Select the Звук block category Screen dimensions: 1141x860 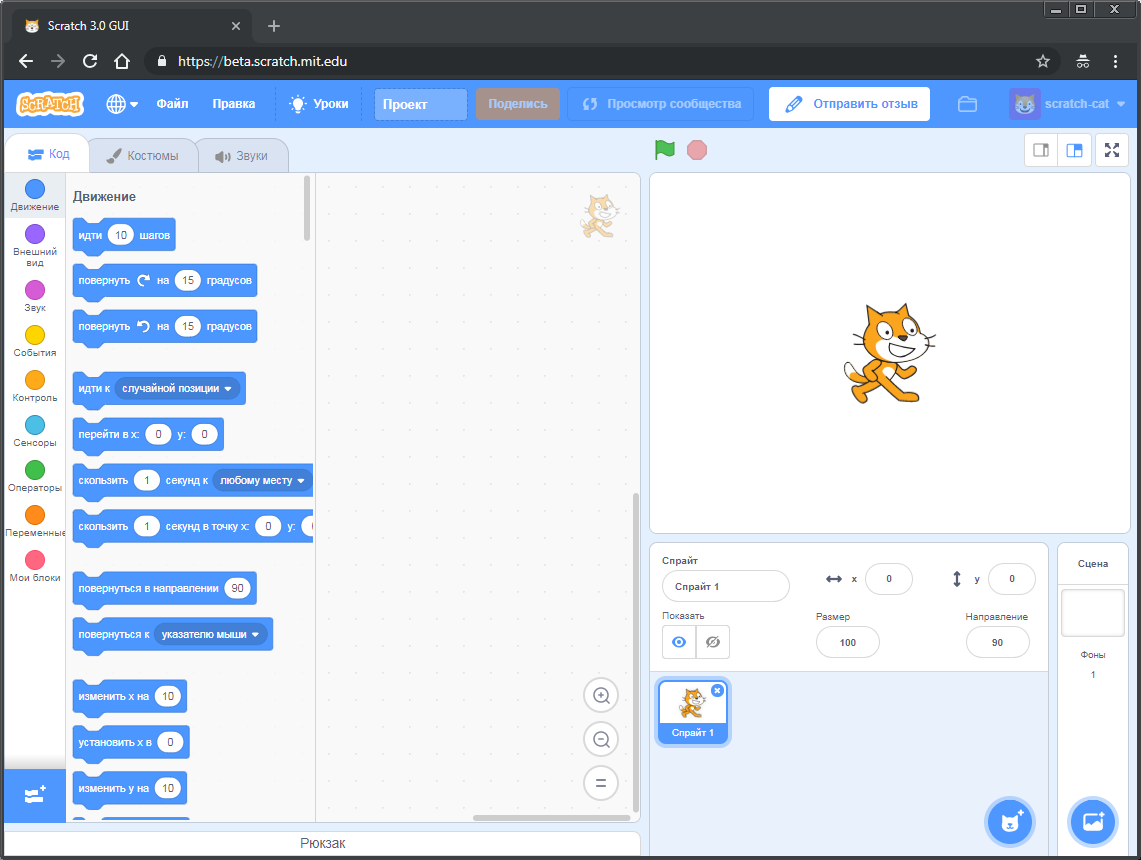(x=35, y=296)
